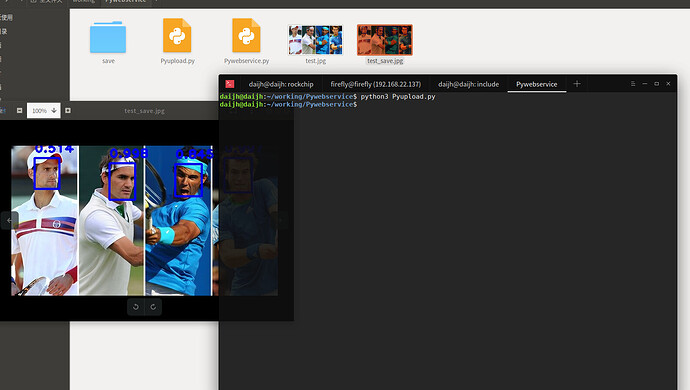The height and width of the screenshot is (390, 690).
Task: Add a new terminal tab
Action: click(x=576, y=84)
